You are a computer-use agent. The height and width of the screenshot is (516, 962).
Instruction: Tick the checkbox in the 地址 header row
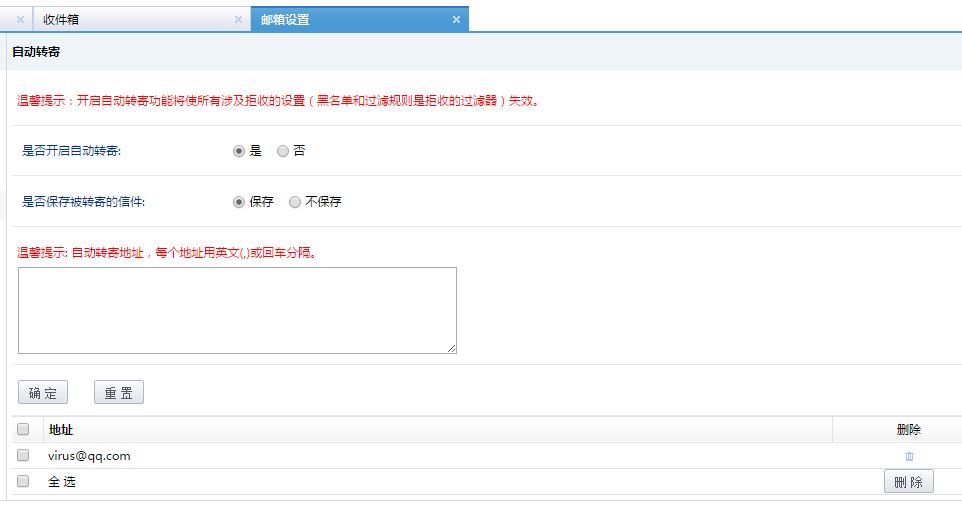click(x=23, y=429)
